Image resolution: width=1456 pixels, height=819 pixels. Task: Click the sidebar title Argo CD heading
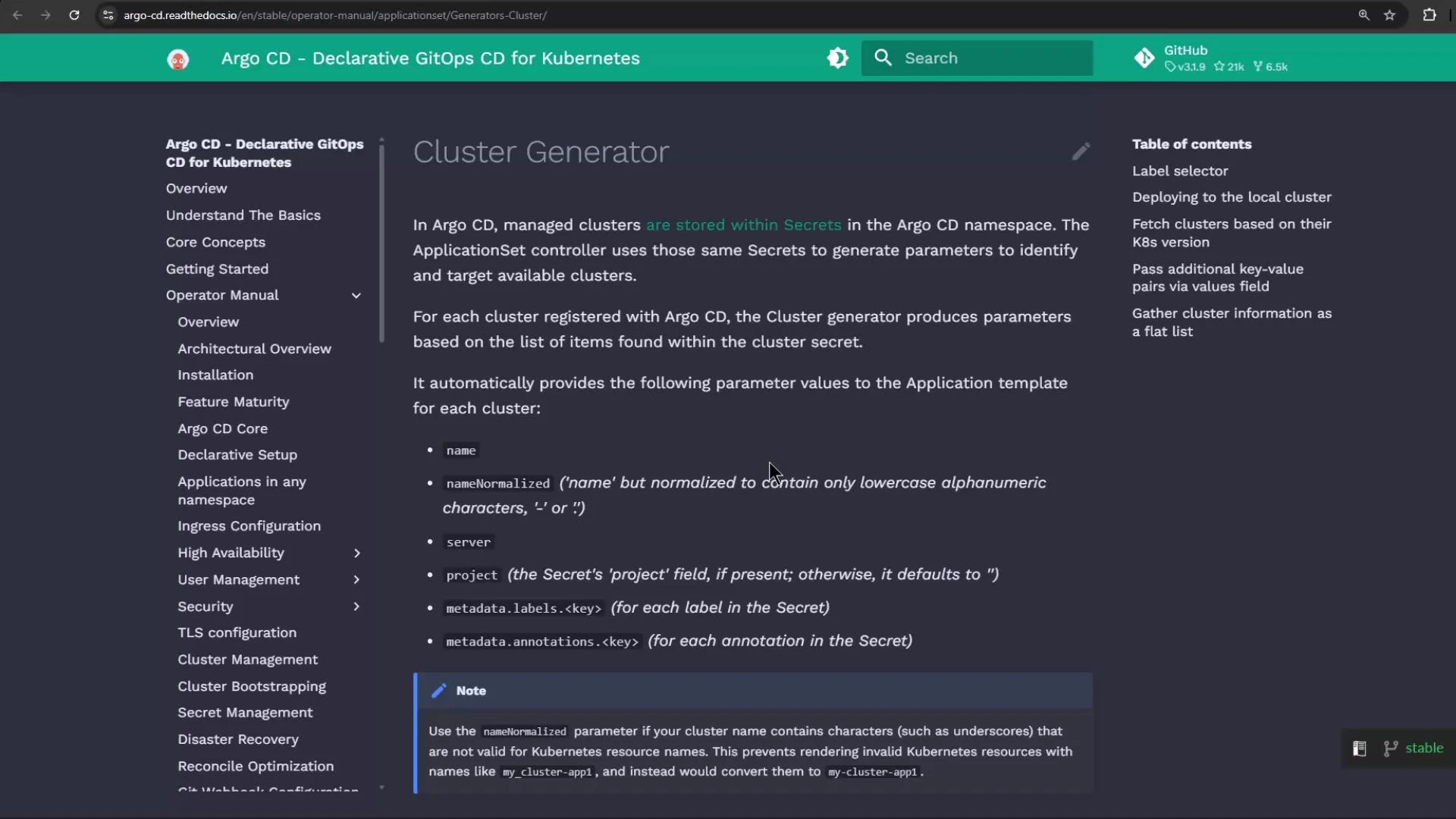[x=265, y=153]
